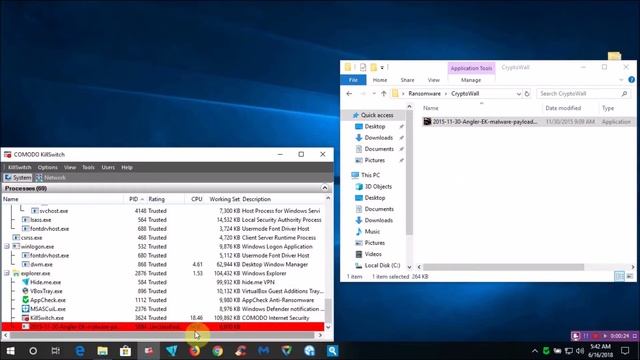Select the dwm.exe process row
This screenshot has width=640, height=360.
pyautogui.click(x=163, y=264)
